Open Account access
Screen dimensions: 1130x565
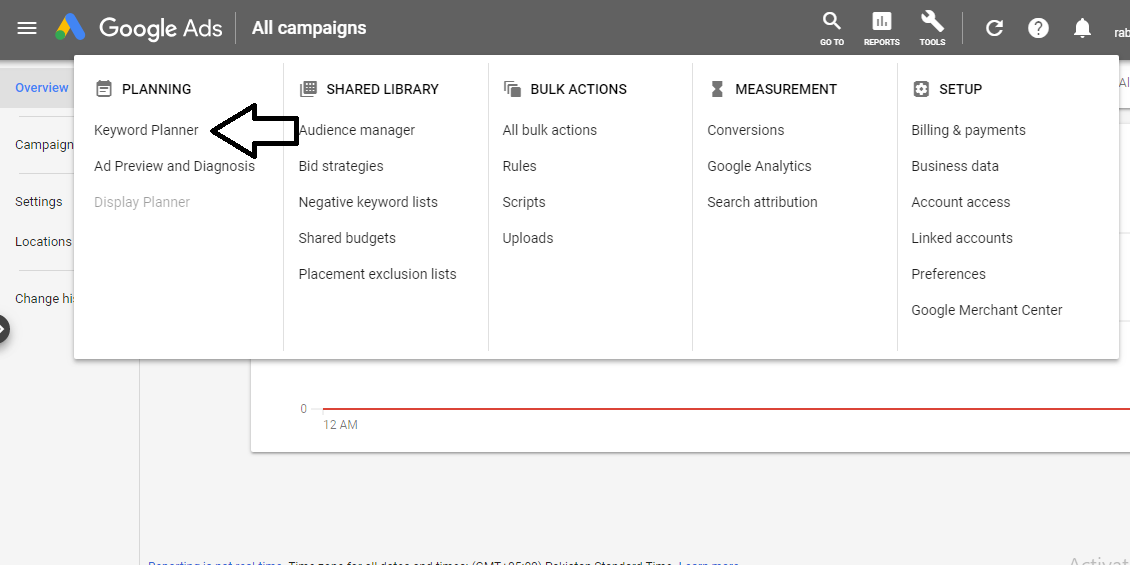[x=961, y=203]
